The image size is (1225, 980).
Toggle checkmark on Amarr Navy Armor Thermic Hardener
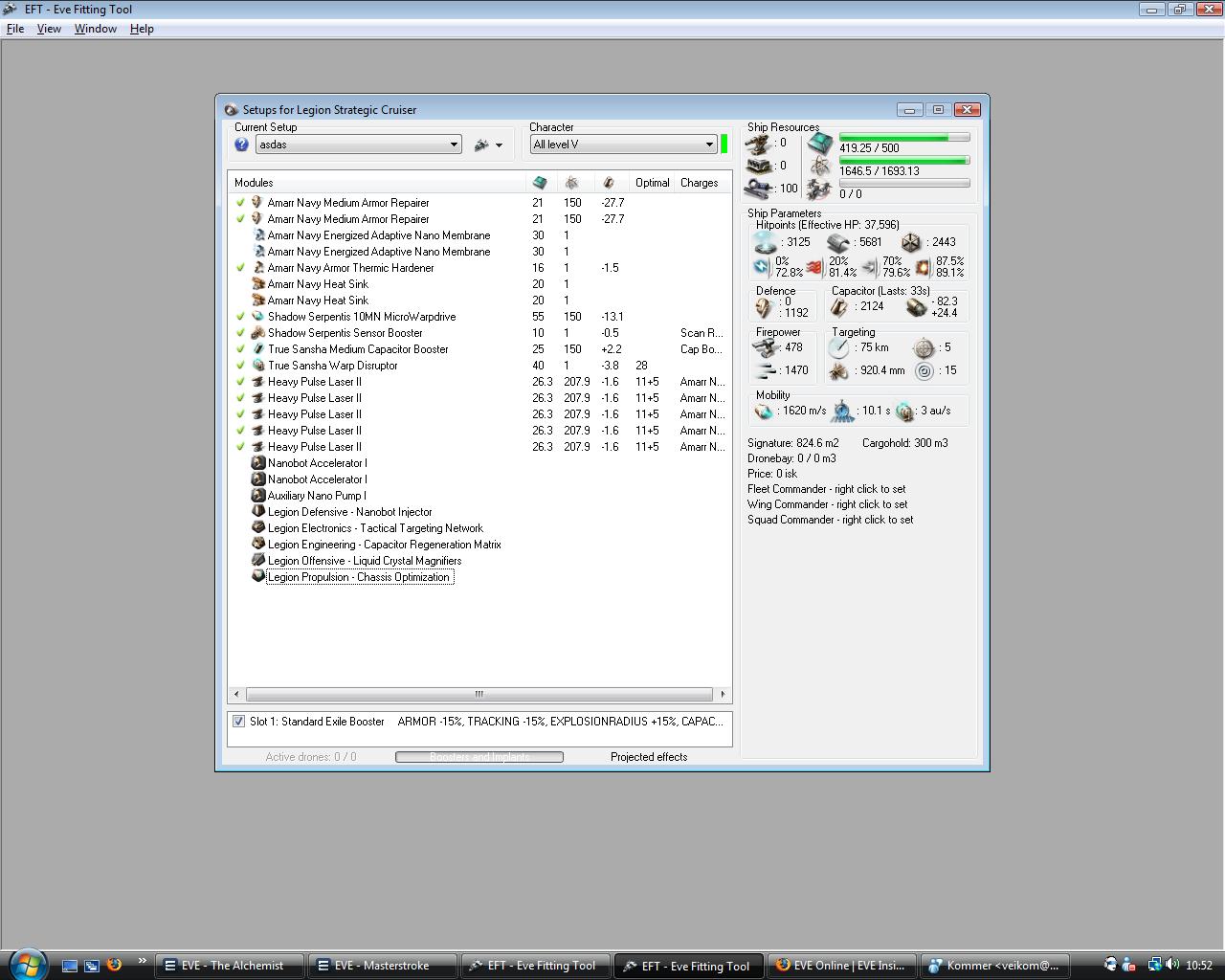click(x=240, y=268)
